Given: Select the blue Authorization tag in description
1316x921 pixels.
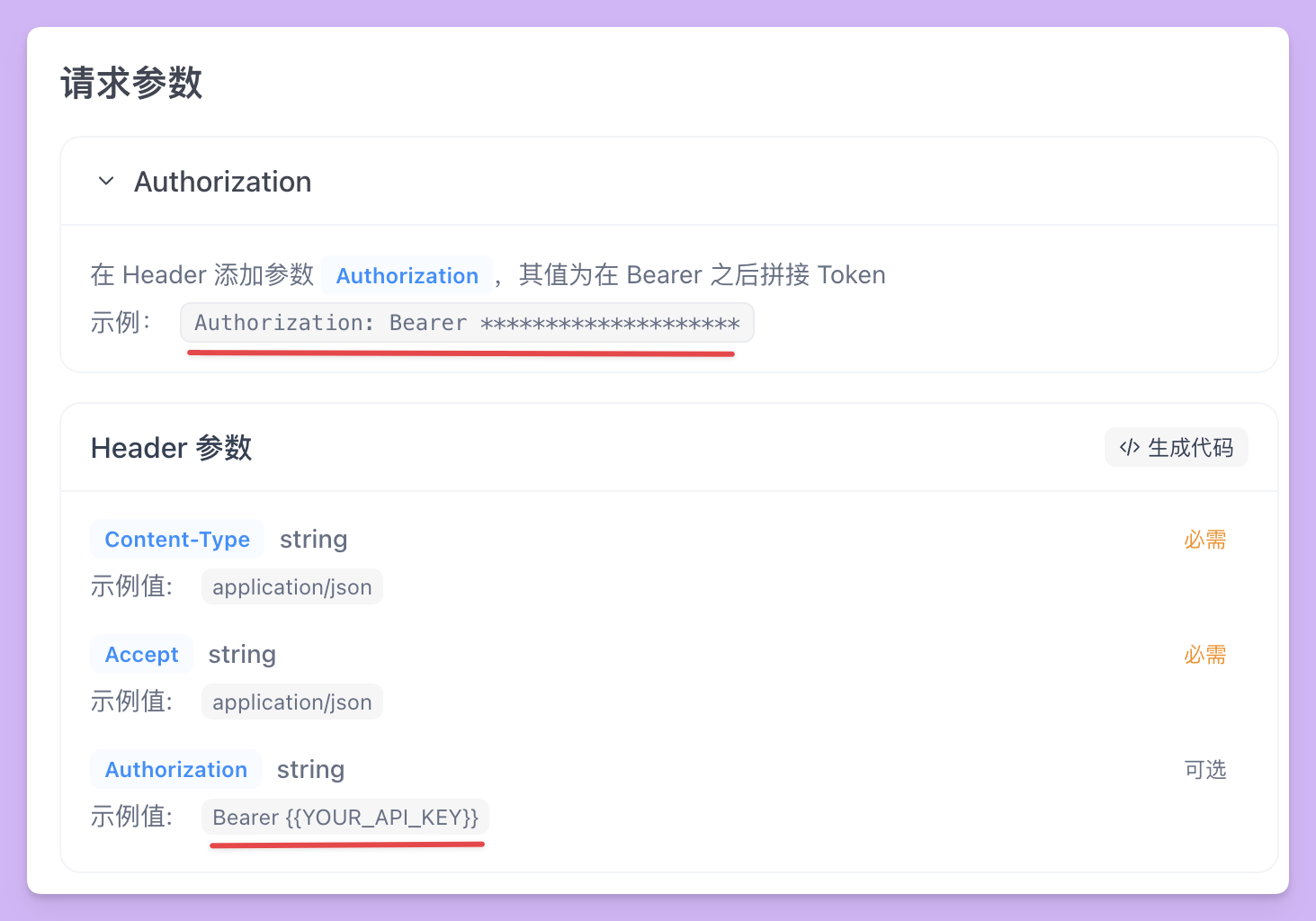Looking at the screenshot, I should (407, 275).
